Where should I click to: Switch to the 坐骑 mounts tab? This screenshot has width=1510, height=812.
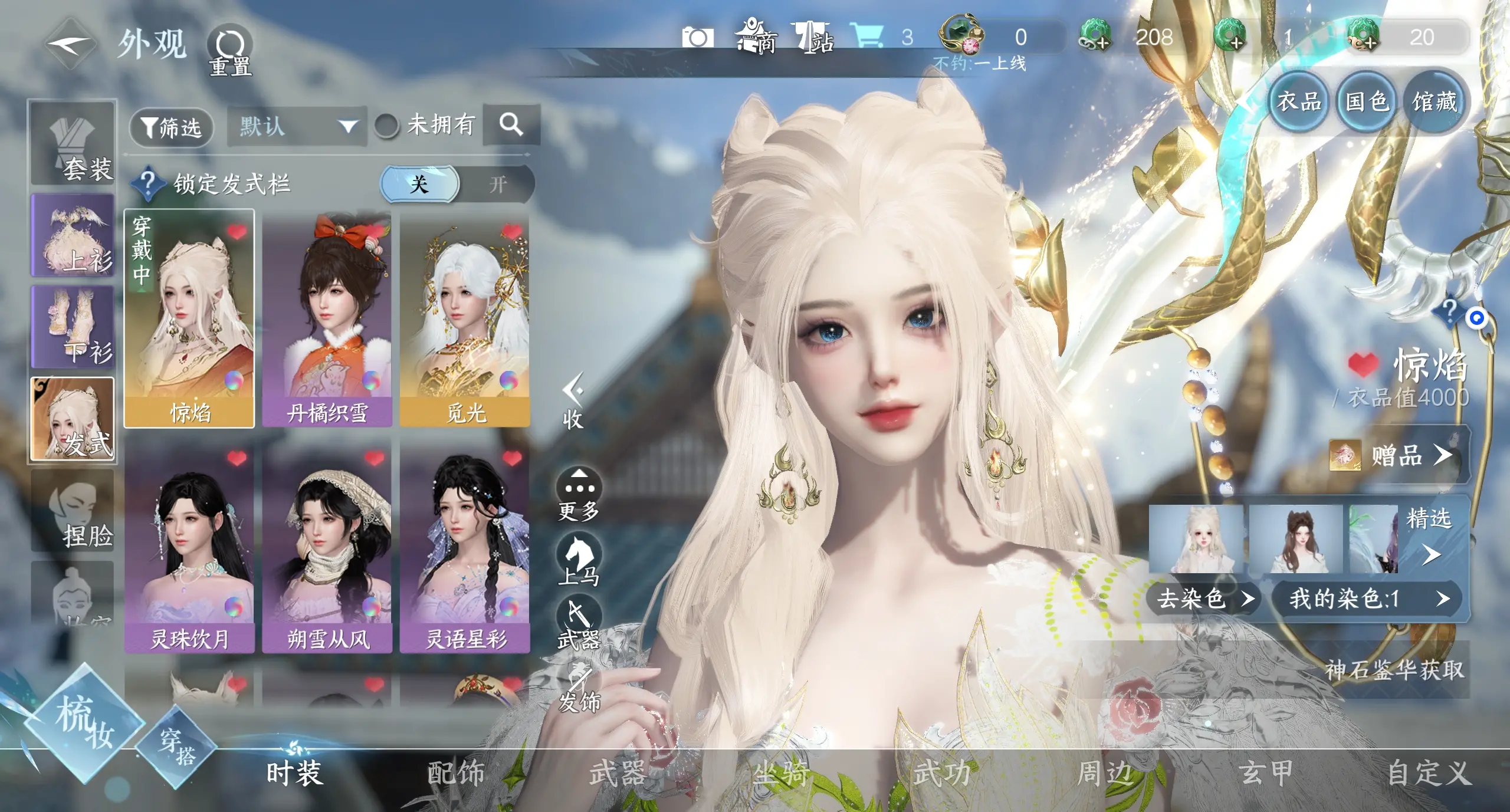(780, 772)
